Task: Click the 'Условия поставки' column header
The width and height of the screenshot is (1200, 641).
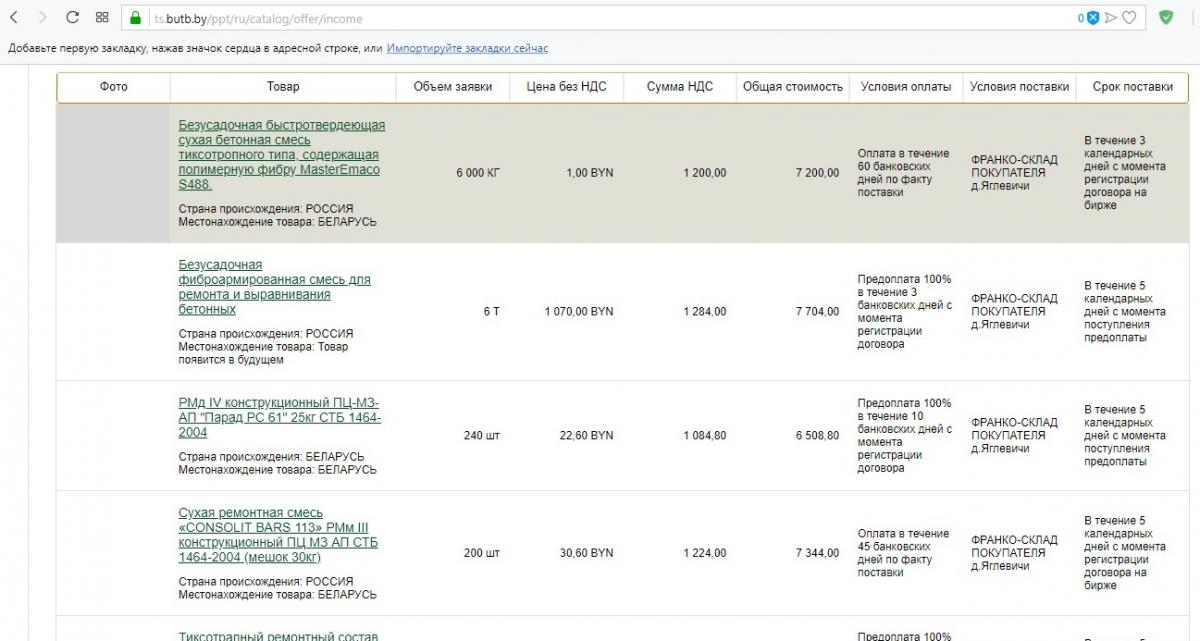Action: 1019,87
